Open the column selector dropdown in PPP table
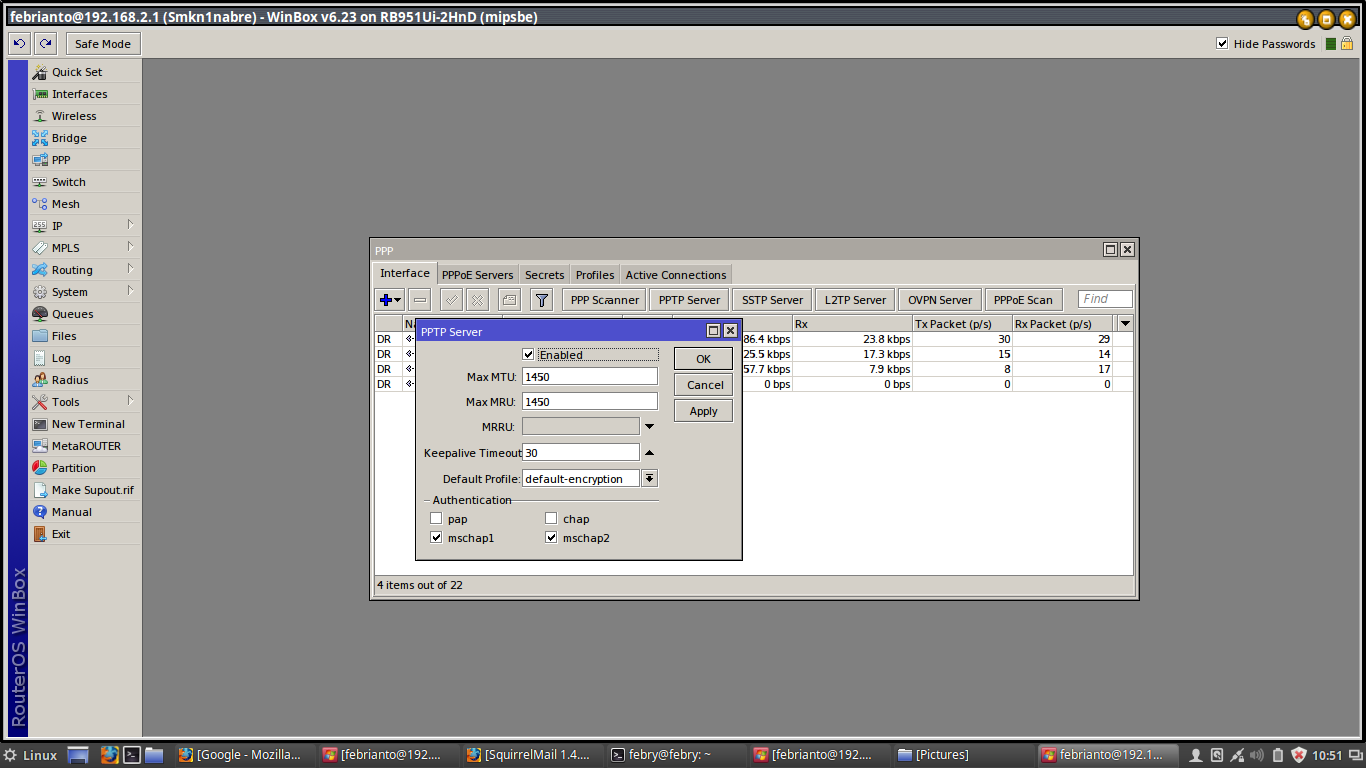 coord(1126,324)
